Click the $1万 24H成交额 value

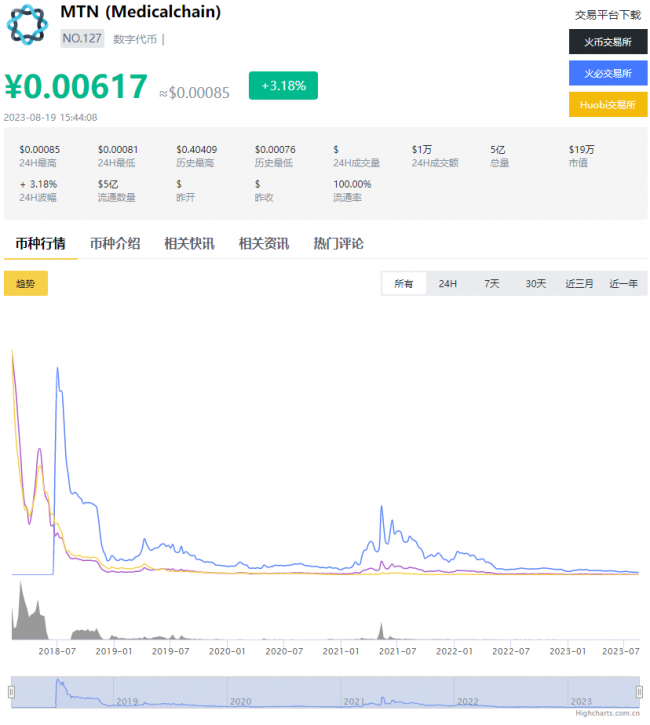[422, 149]
